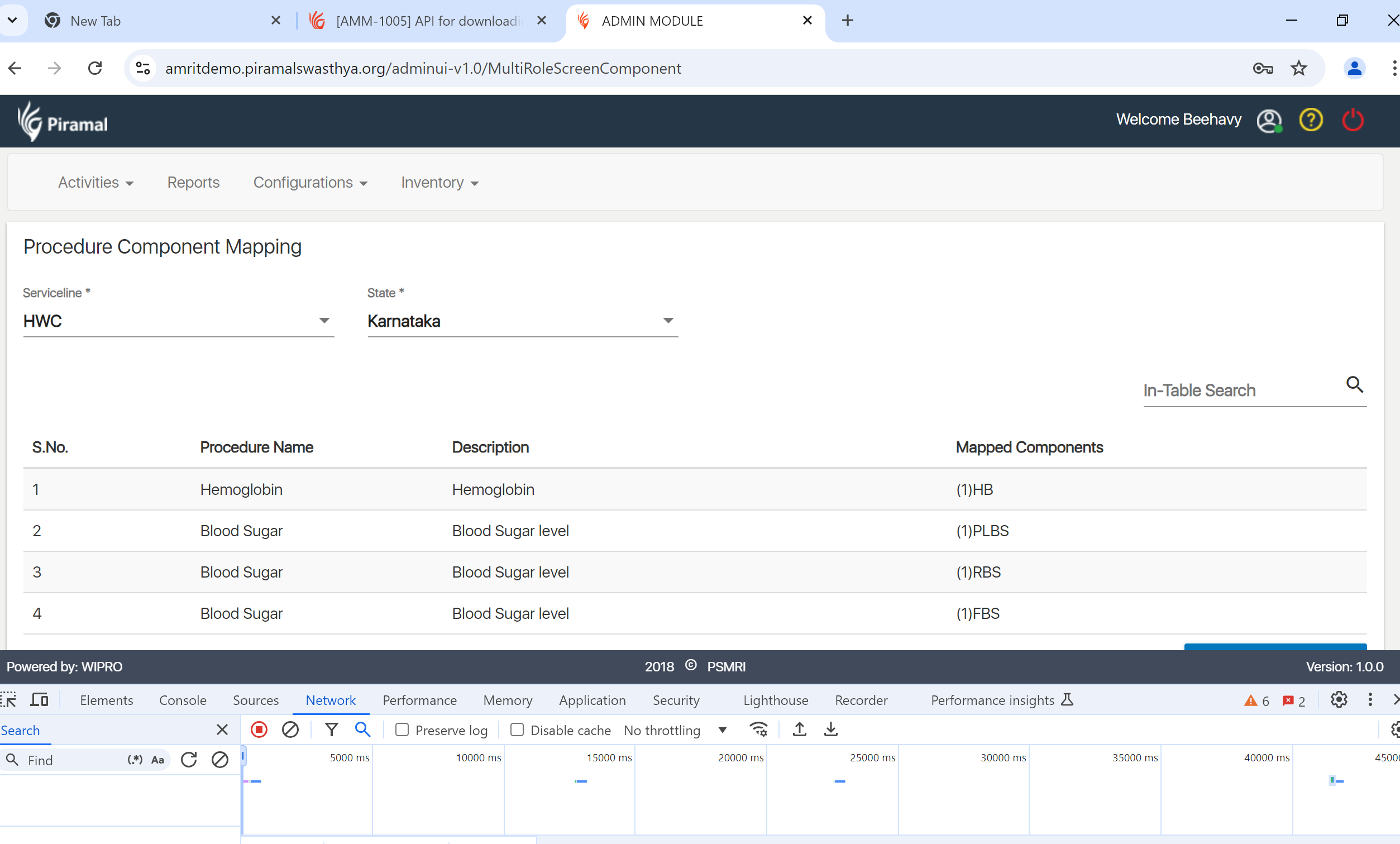Click the export HAR download icon
This screenshot has width=1400, height=844.
[831, 729]
